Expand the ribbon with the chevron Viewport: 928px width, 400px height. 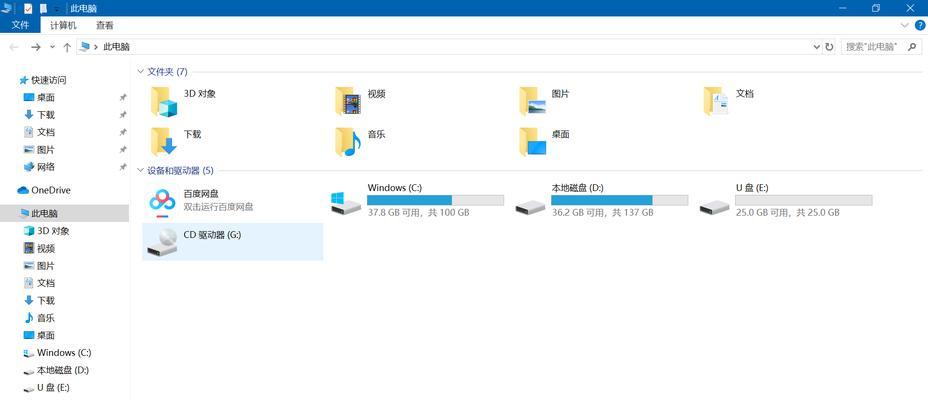(x=904, y=25)
